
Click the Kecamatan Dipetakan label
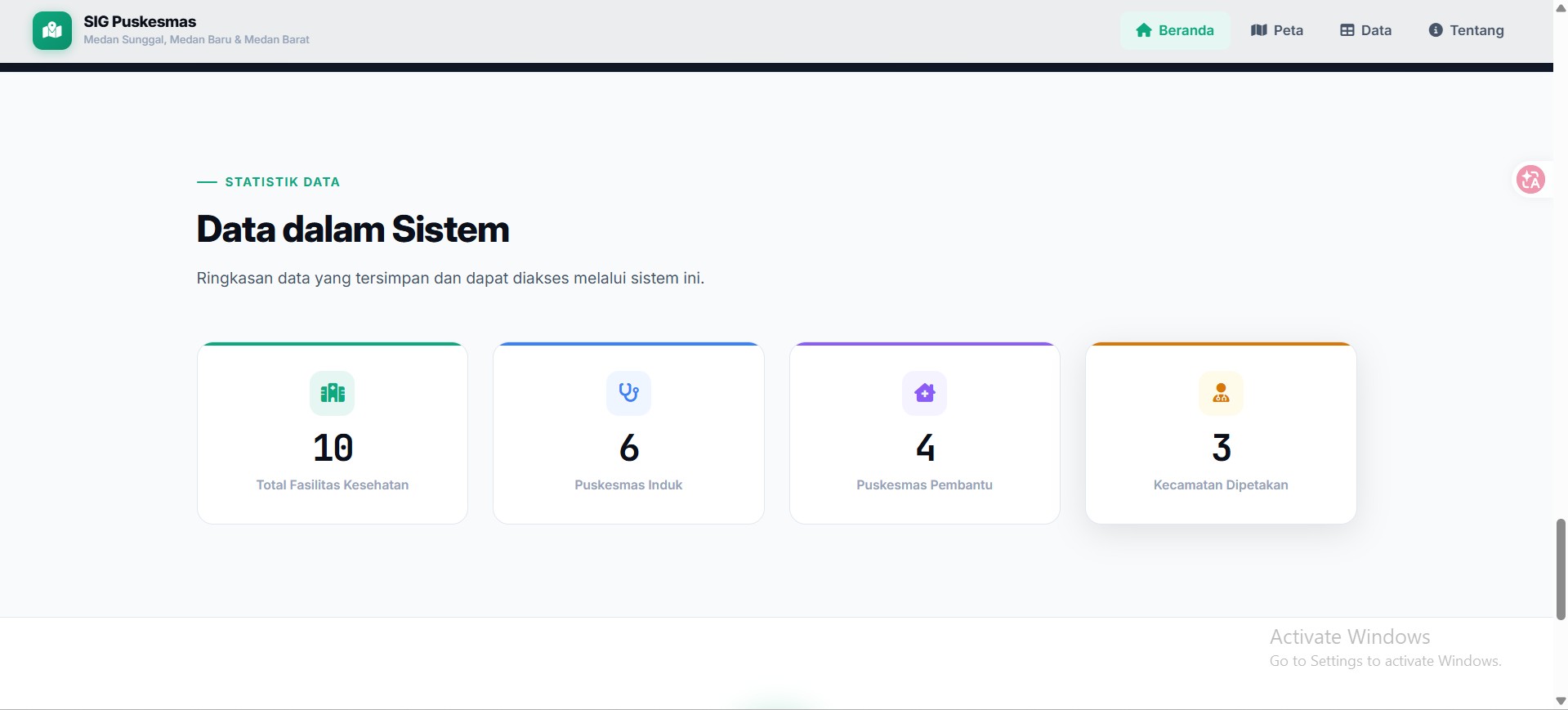(1221, 484)
